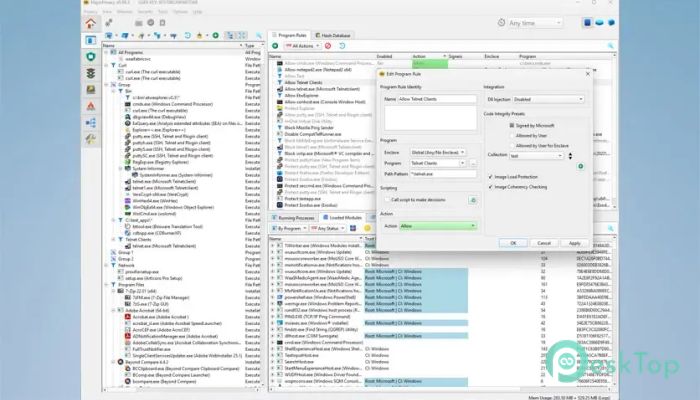Click the Name field containing Allow Telnet Clients
This screenshot has width=700, height=400.
[437, 99]
